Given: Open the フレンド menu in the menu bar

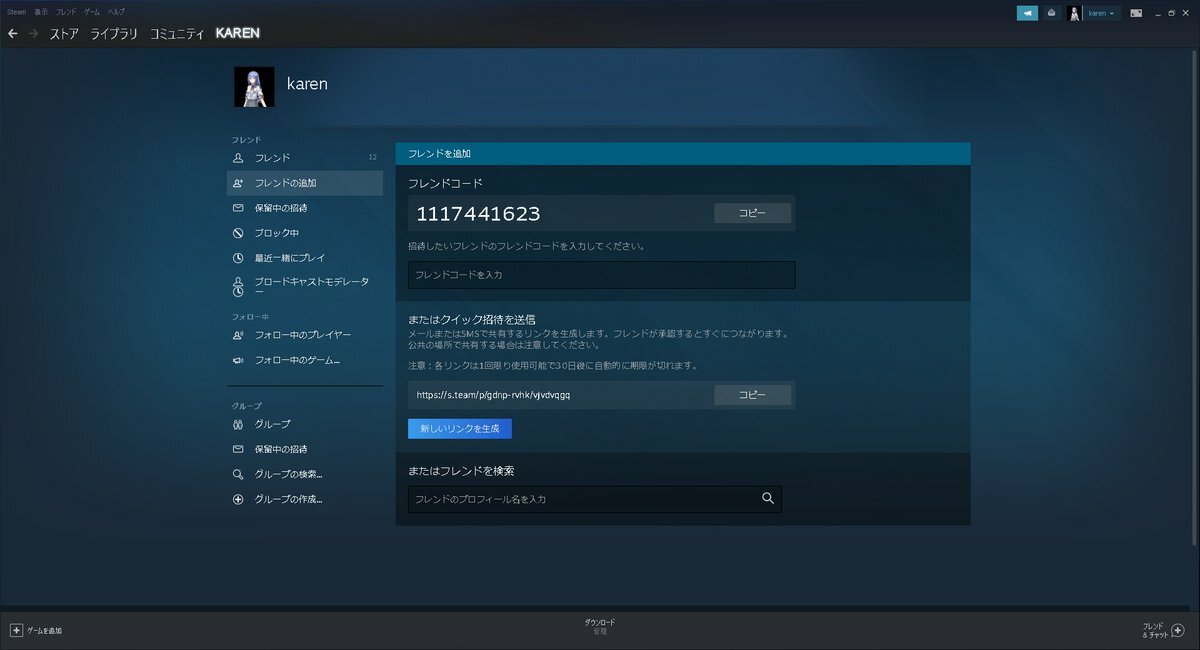Looking at the screenshot, I should point(66,11).
